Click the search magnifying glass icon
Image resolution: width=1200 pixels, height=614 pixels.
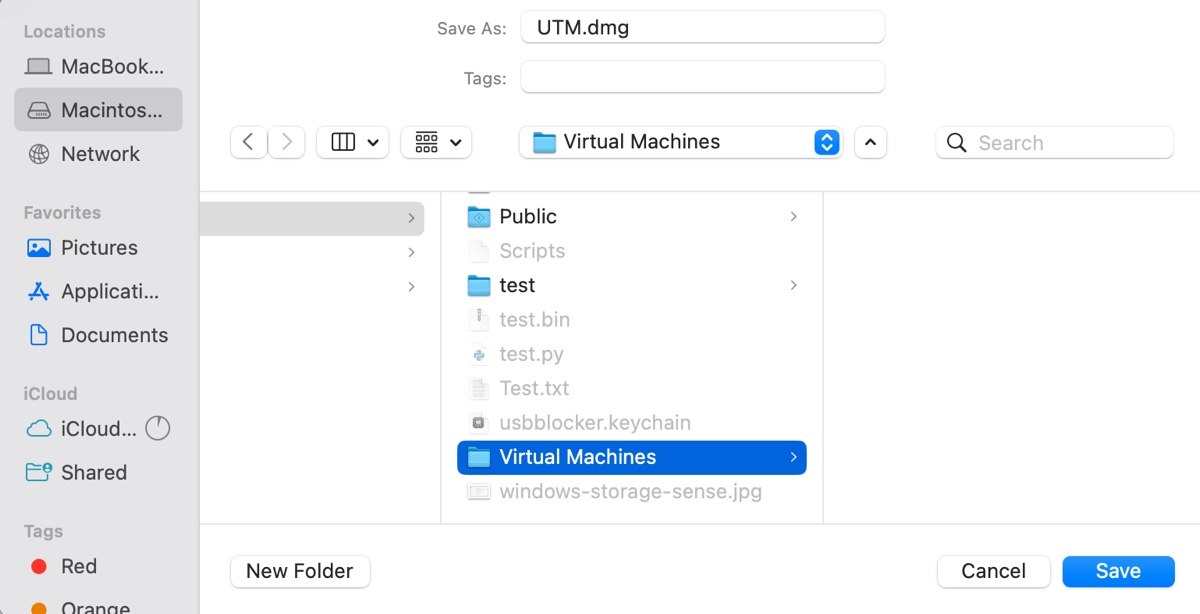pos(956,143)
